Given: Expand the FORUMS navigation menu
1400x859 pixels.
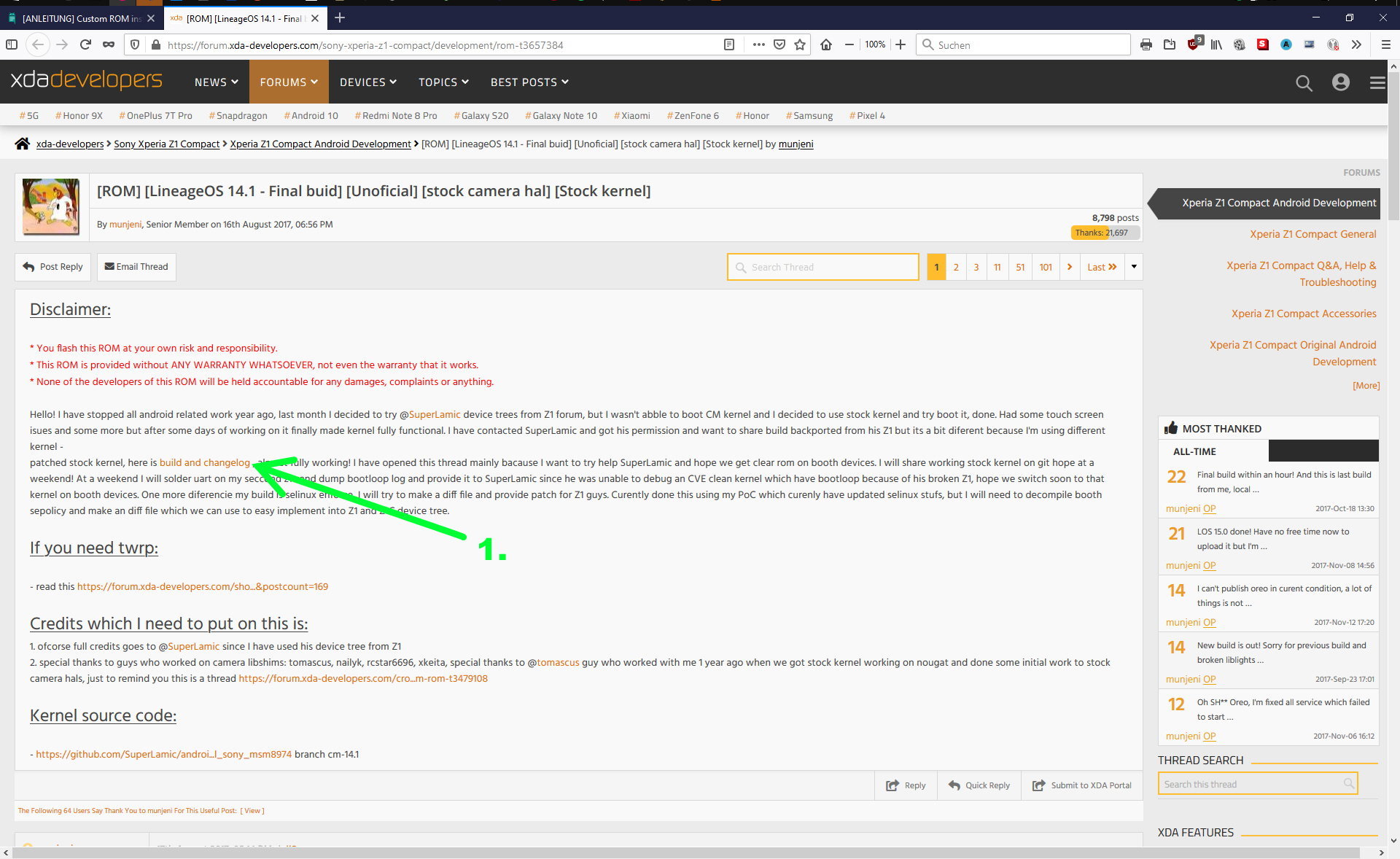Looking at the screenshot, I should [289, 82].
